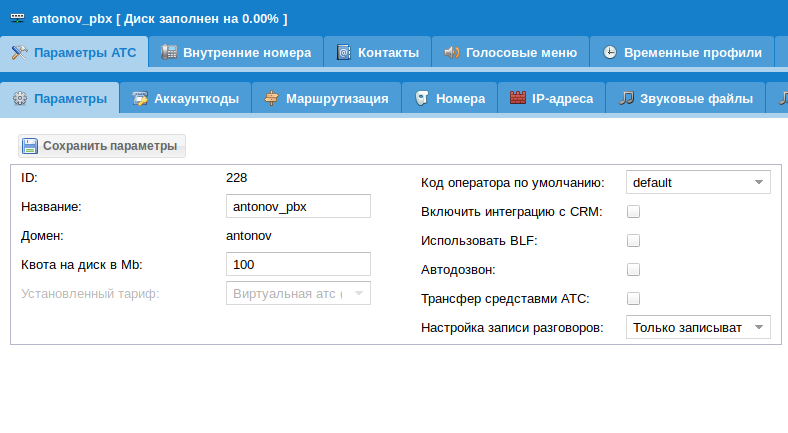Click the phone icon of Внутренние номера
The image size is (788, 433).
tap(170, 52)
